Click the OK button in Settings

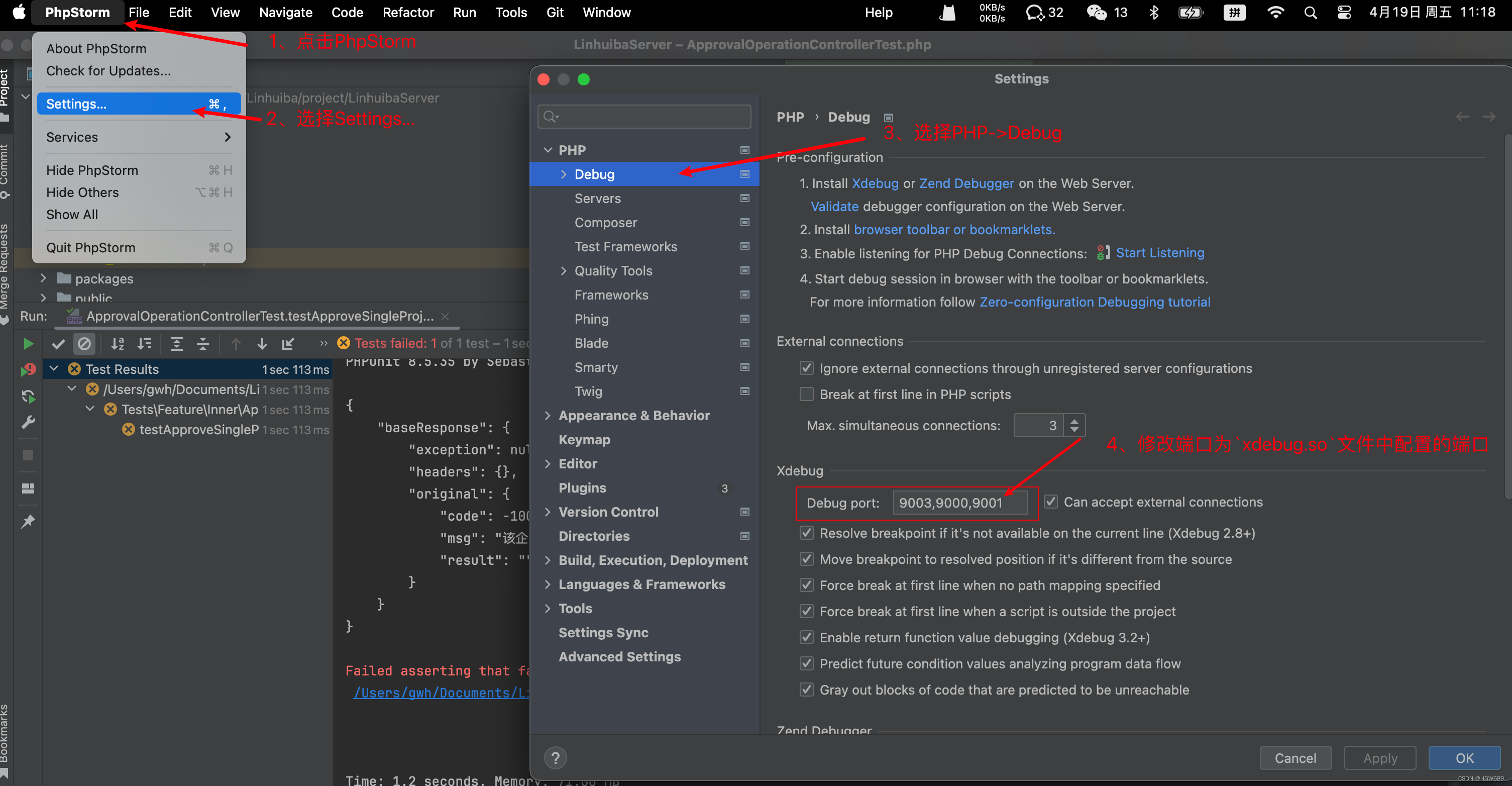point(1464,758)
